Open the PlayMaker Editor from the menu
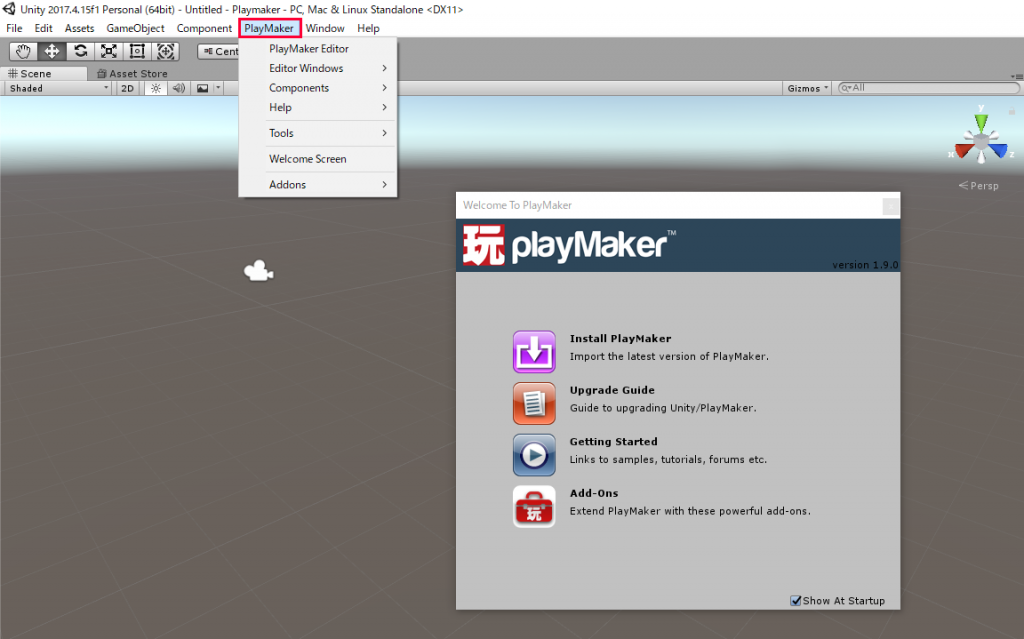The image size is (1024, 639). coord(311,48)
